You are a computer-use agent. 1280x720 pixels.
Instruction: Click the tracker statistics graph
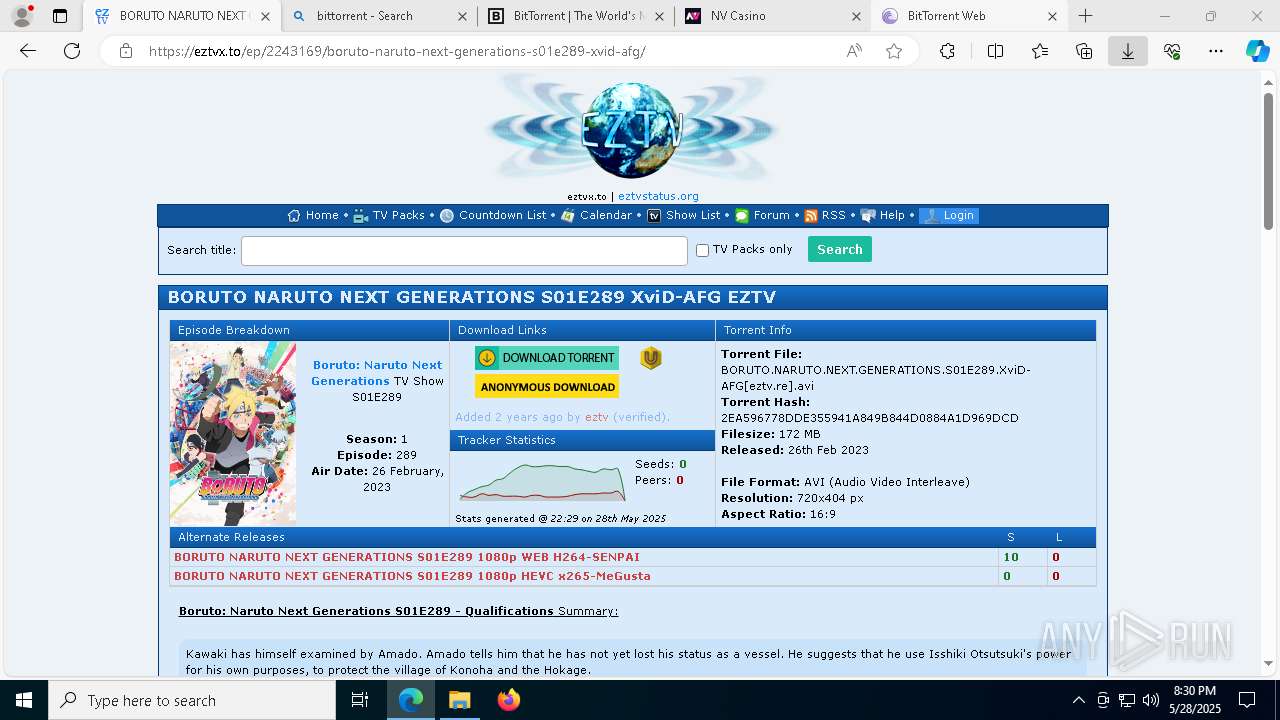542,482
